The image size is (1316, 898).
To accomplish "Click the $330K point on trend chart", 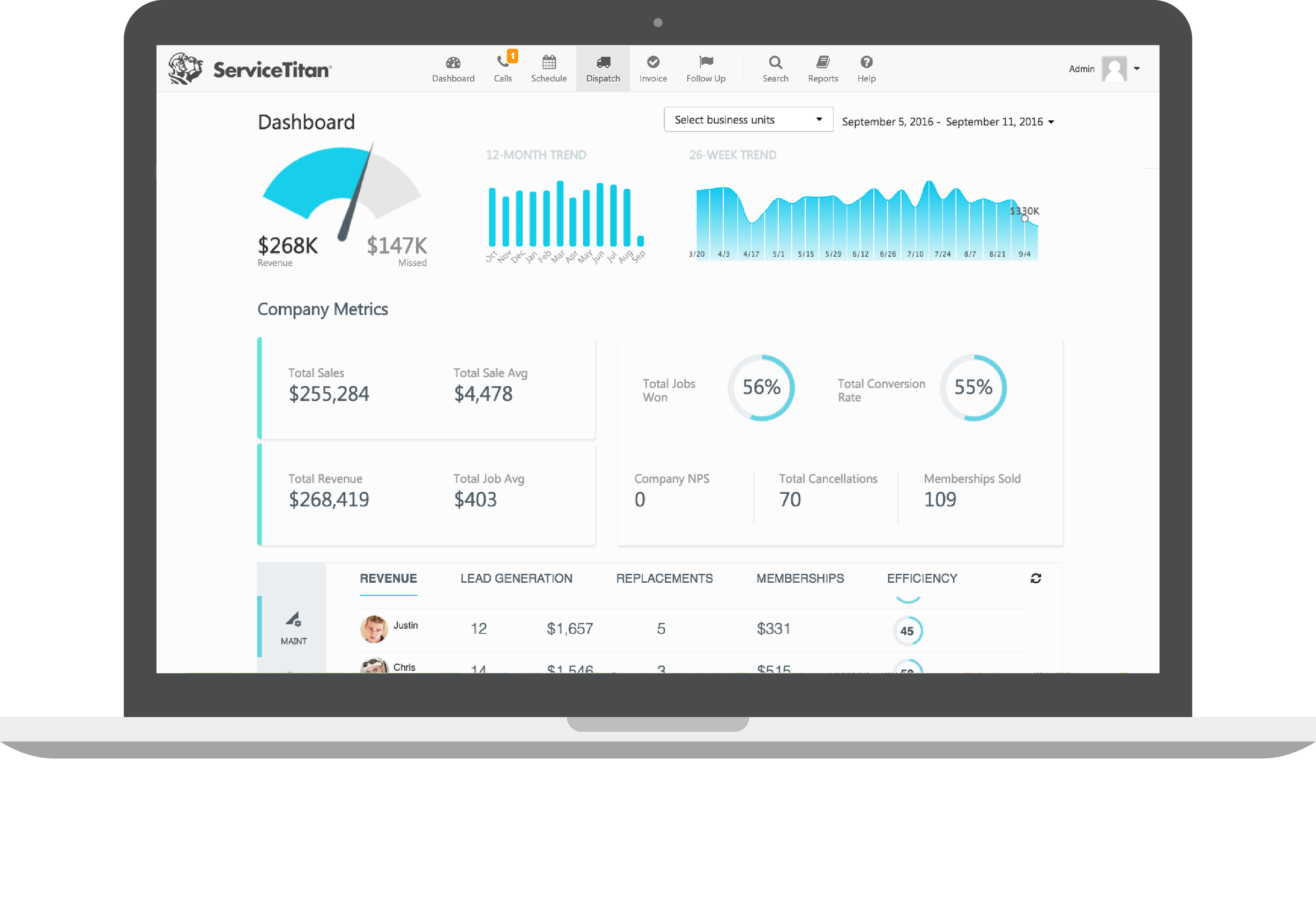I will tap(1025, 219).
